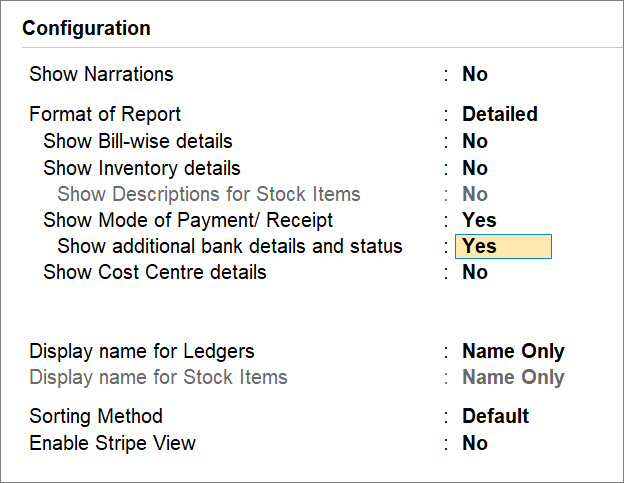Toggle Show Mode of Payment/ Receipt value Yes
Viewport: 624px width, 483px height.
pyautogui.click(x=479, y=220)
